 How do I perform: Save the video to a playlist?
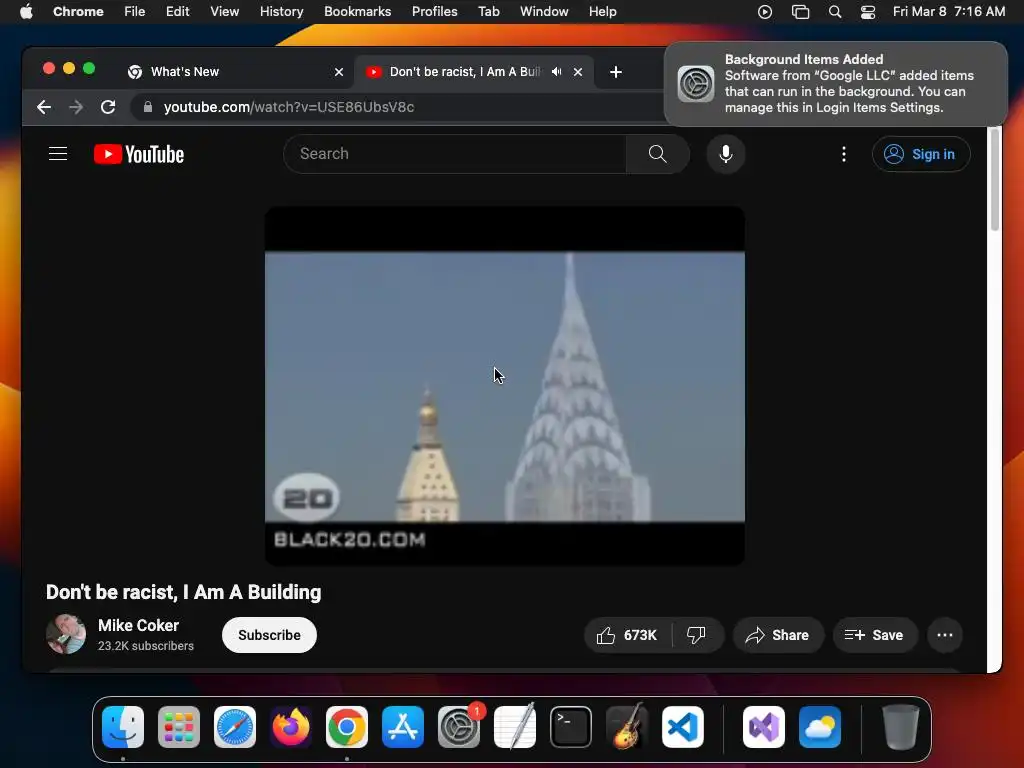[874, 635]
